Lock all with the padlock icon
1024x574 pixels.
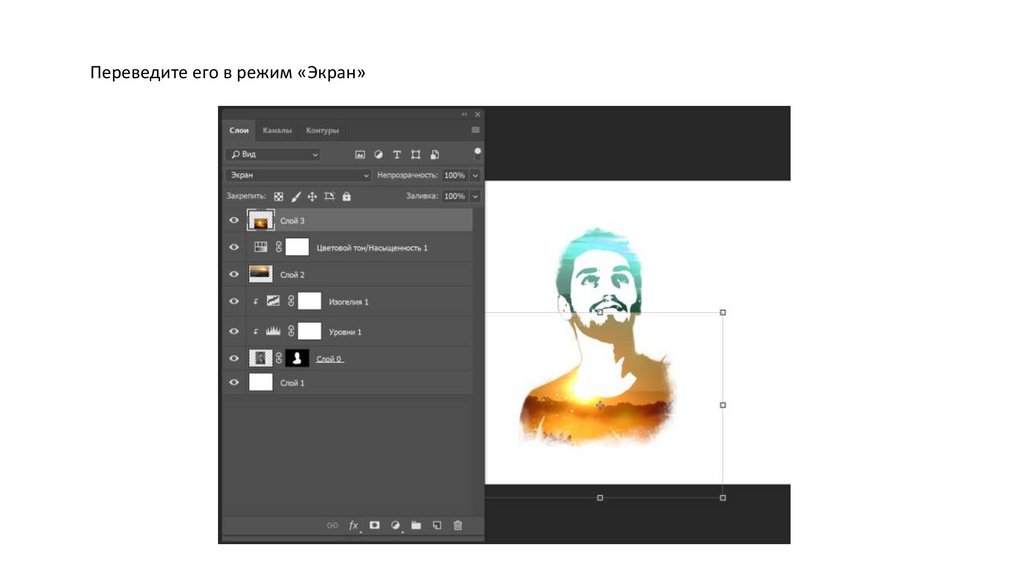pos(346,197)
